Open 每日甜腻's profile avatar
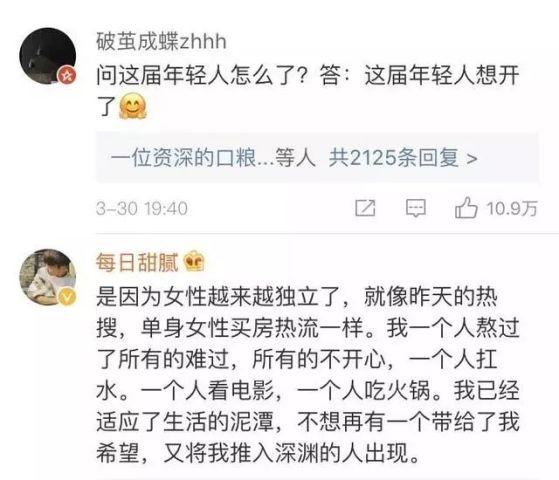This screenshot has width=559, height=480. [x=48, y=277]
